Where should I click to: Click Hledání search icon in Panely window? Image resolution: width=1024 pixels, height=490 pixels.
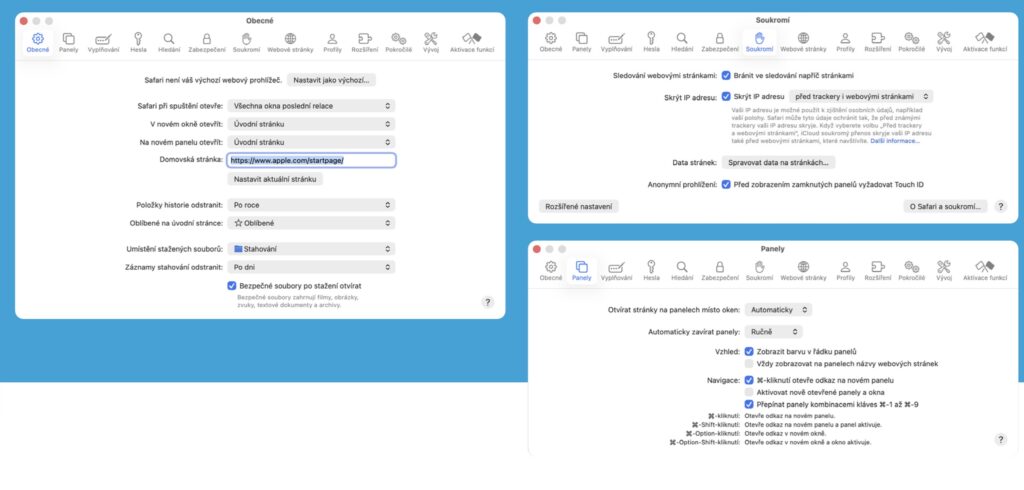(680, 270)
